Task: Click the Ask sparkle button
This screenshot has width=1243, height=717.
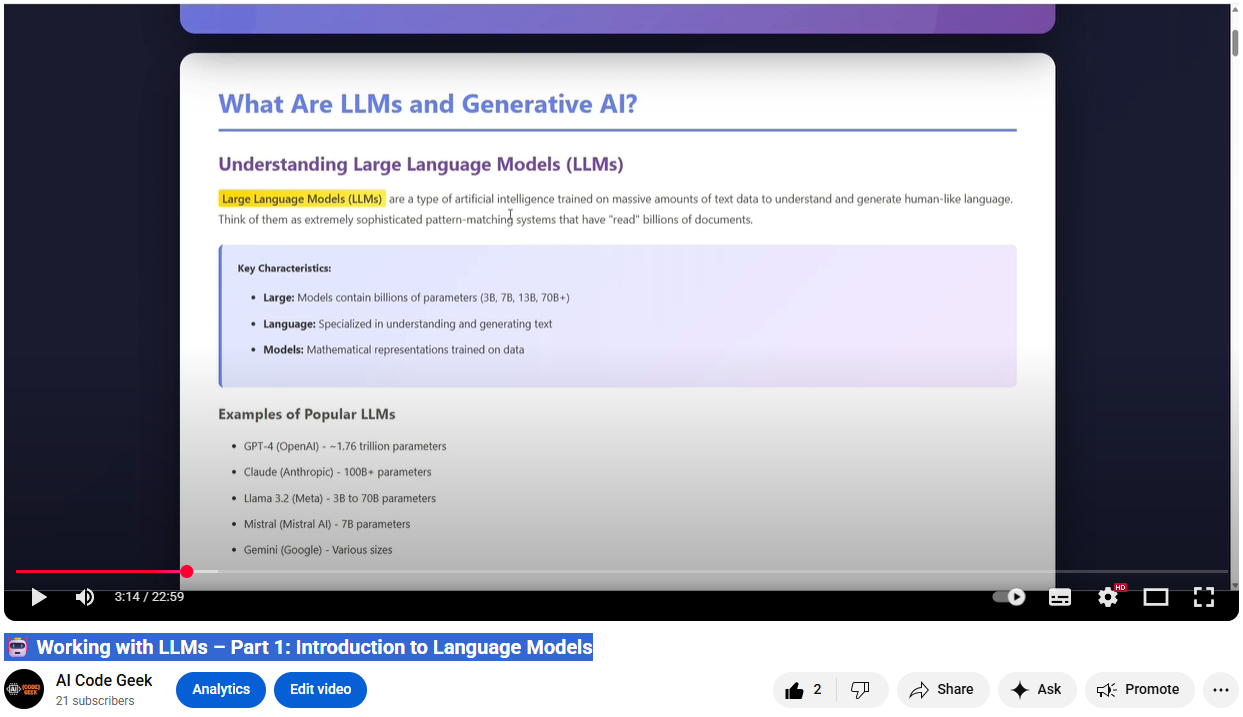Action: click(x=1037, y=690)
